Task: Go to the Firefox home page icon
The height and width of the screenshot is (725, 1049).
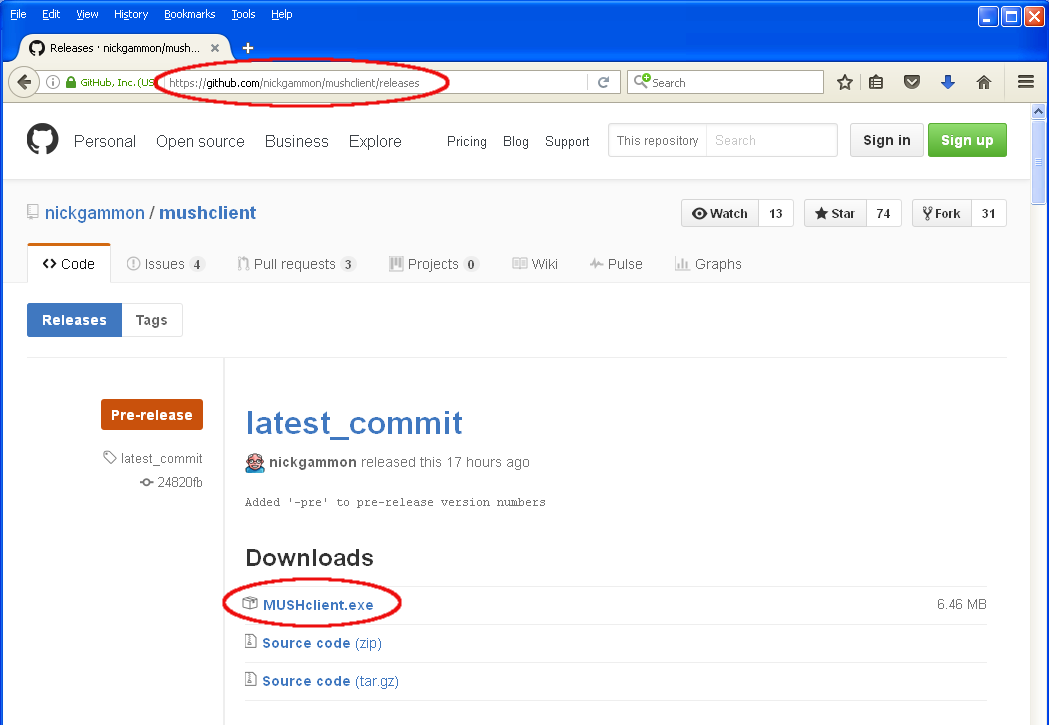Action: click(x=983, y=82)
